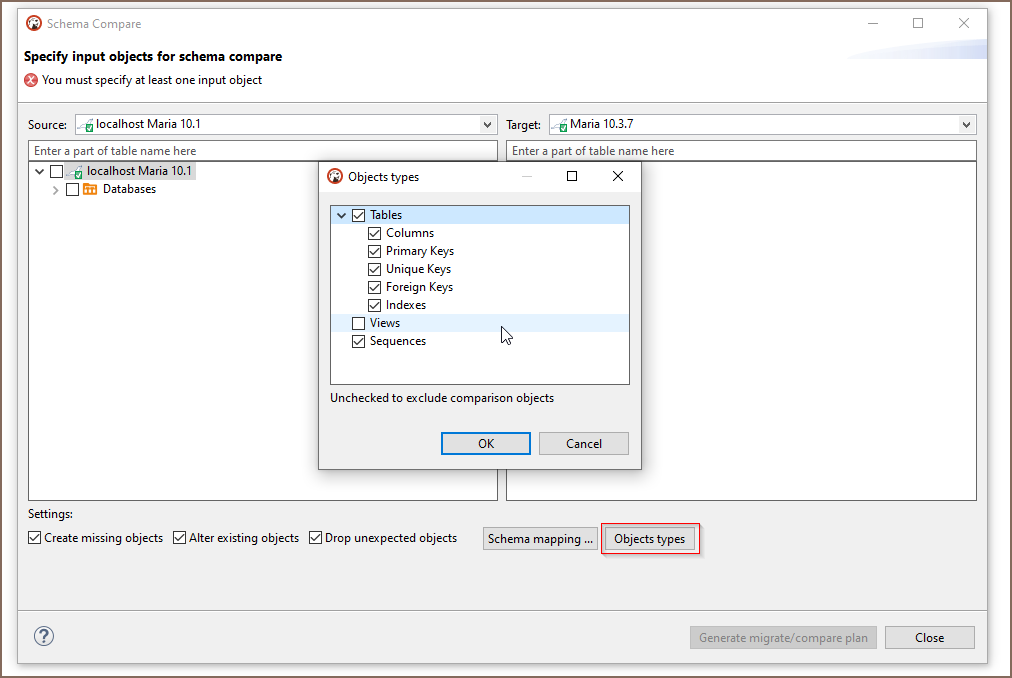Click the Objects types dialog title icon
This screenshot has height=678, width=1012.
[335, 177]
